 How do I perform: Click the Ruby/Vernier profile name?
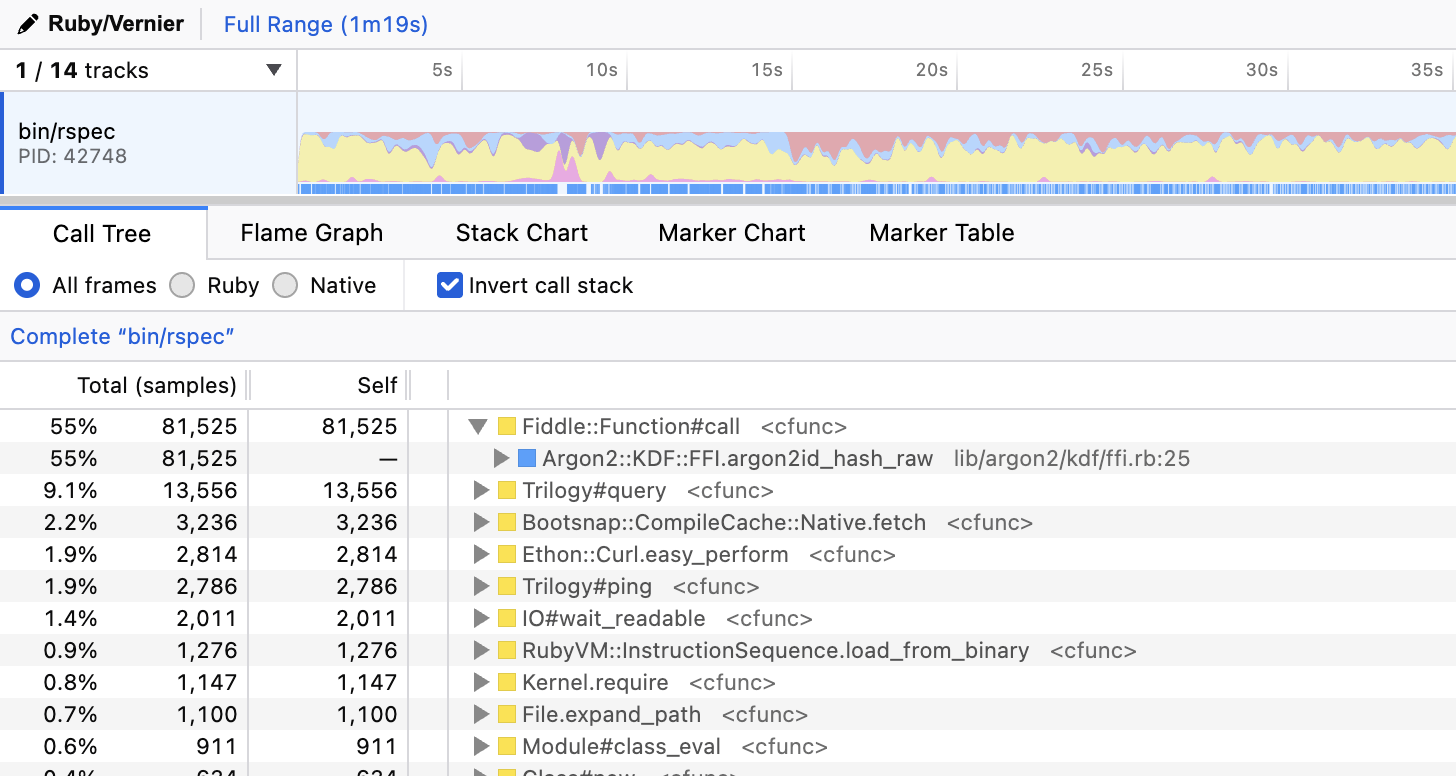point(116,23)
